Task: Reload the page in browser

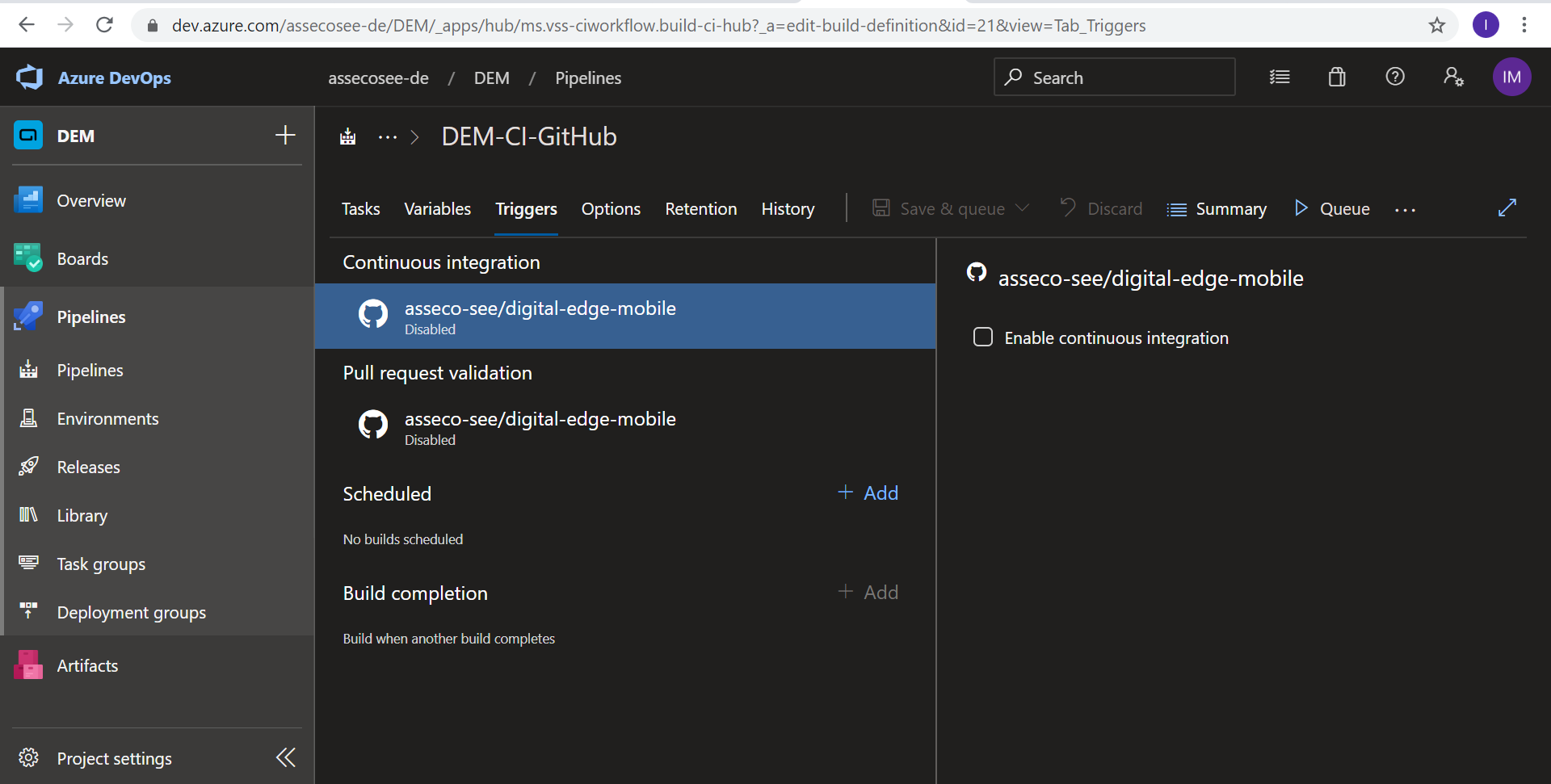Action: (104, 25)
